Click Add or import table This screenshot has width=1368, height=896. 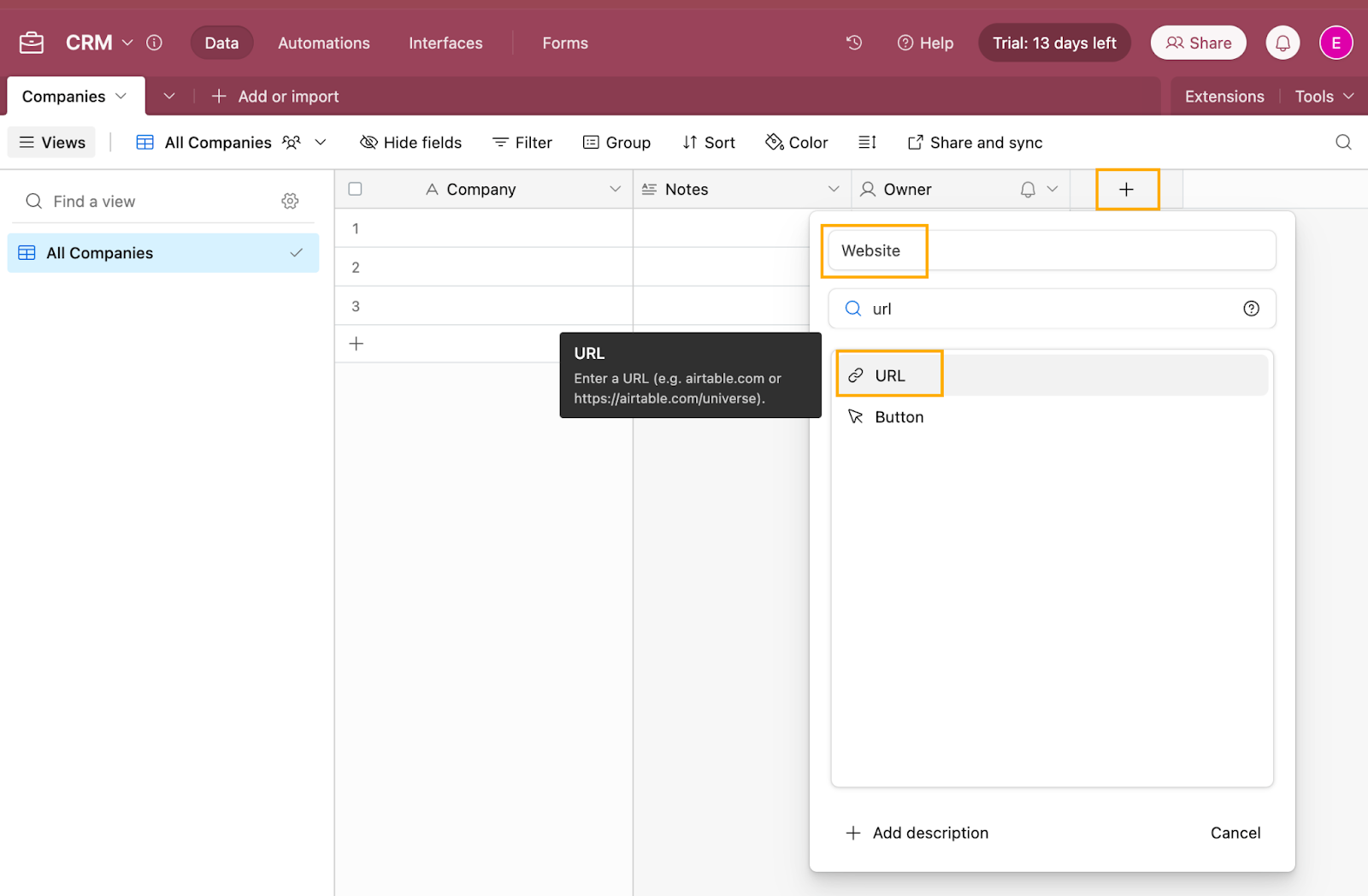(x=275, y=96)
